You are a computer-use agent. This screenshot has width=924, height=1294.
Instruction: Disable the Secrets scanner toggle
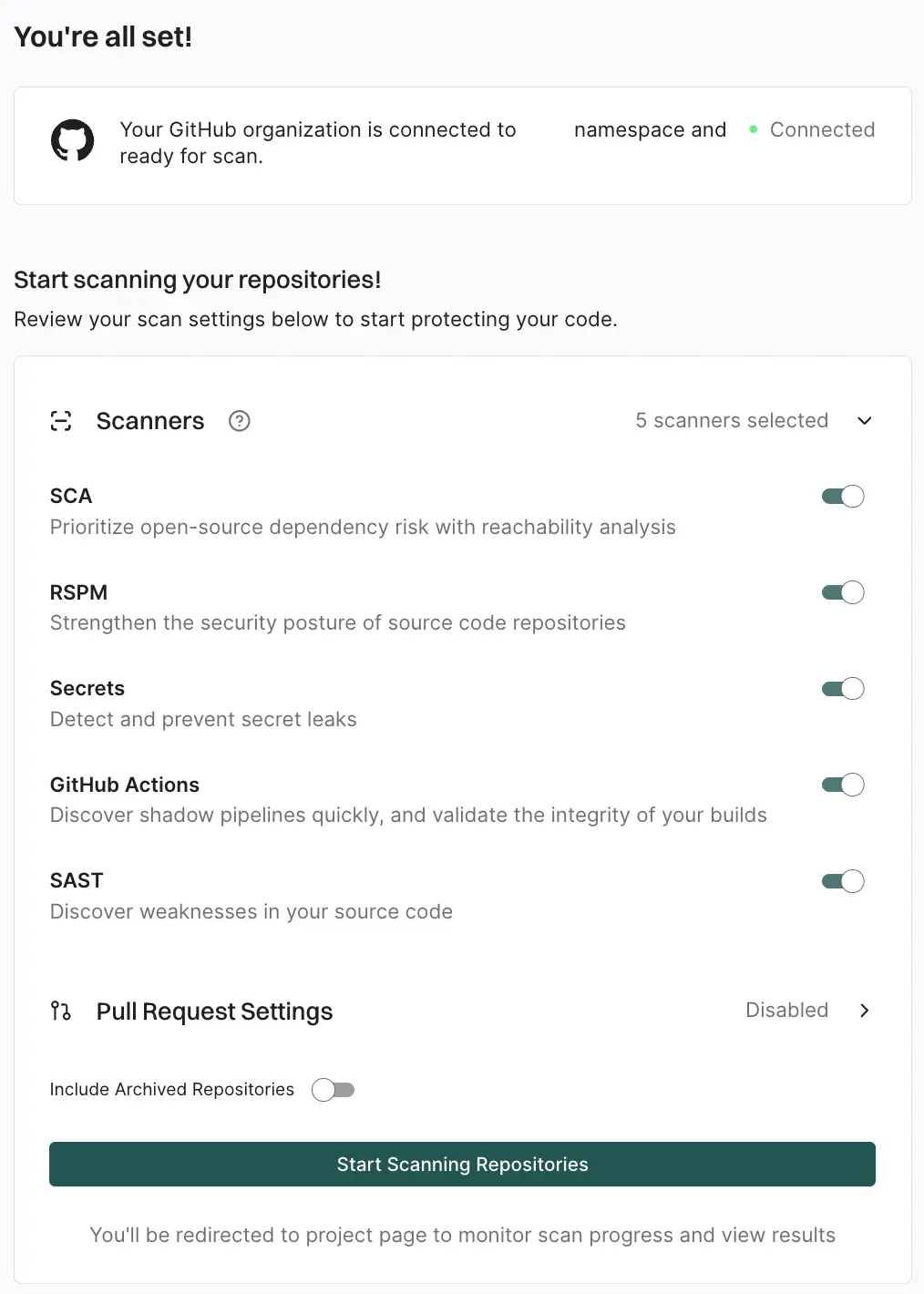[841, 688]
